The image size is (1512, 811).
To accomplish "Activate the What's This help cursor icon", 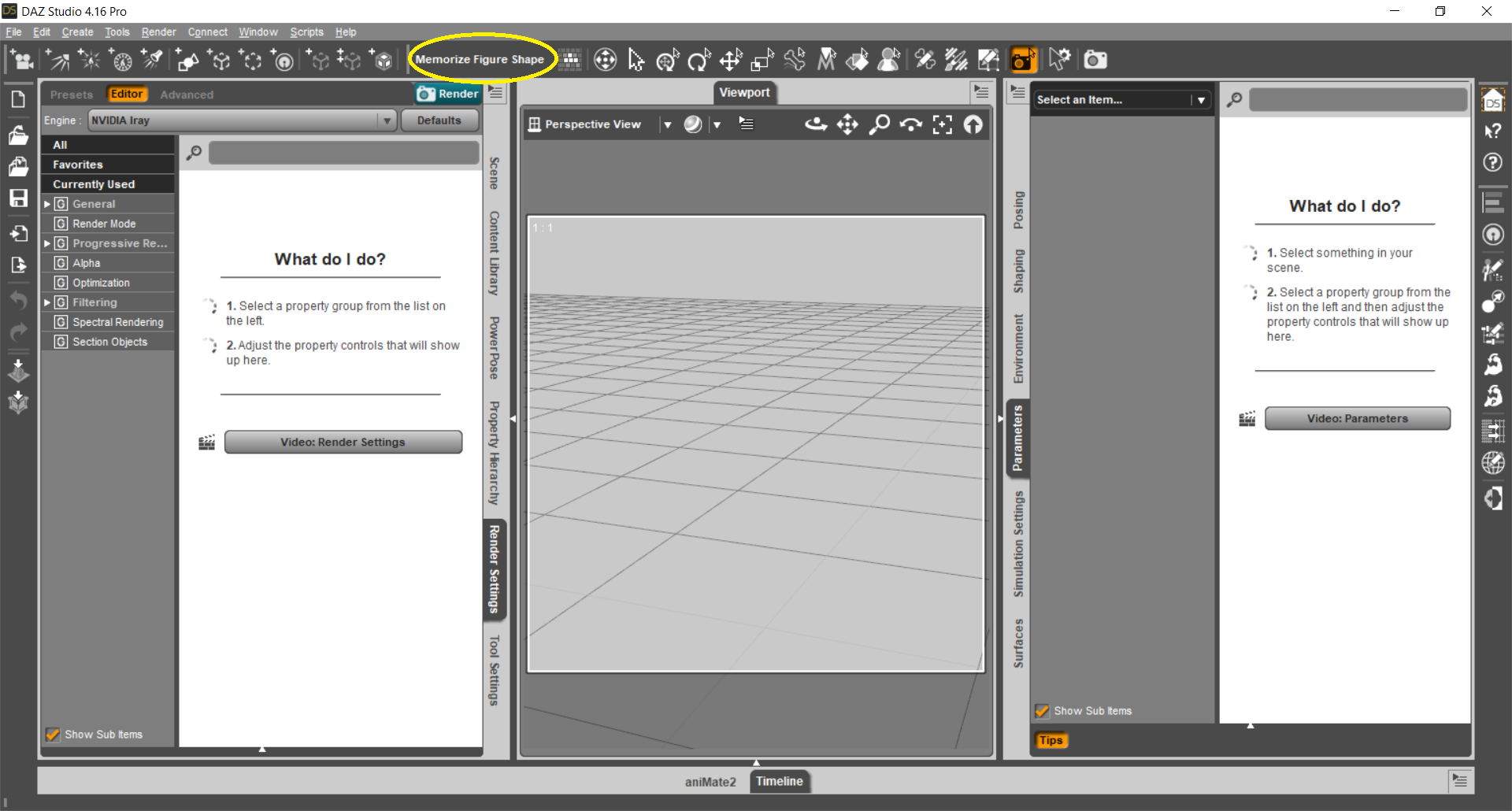I will coord(1492,131).
